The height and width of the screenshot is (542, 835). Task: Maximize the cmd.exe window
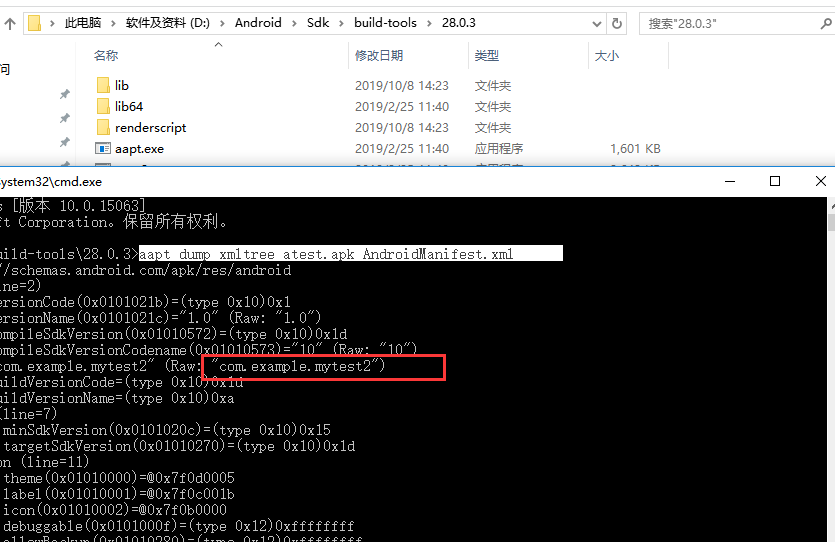[x=775, y=182]
